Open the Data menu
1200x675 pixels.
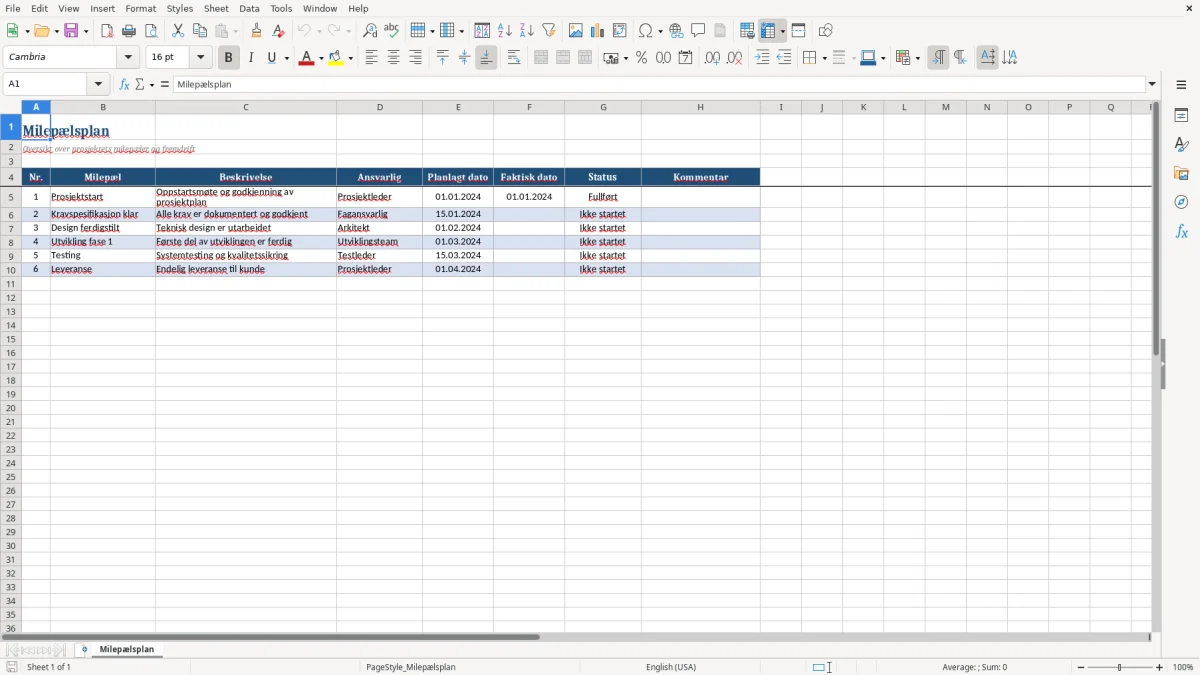coord(249,8)
